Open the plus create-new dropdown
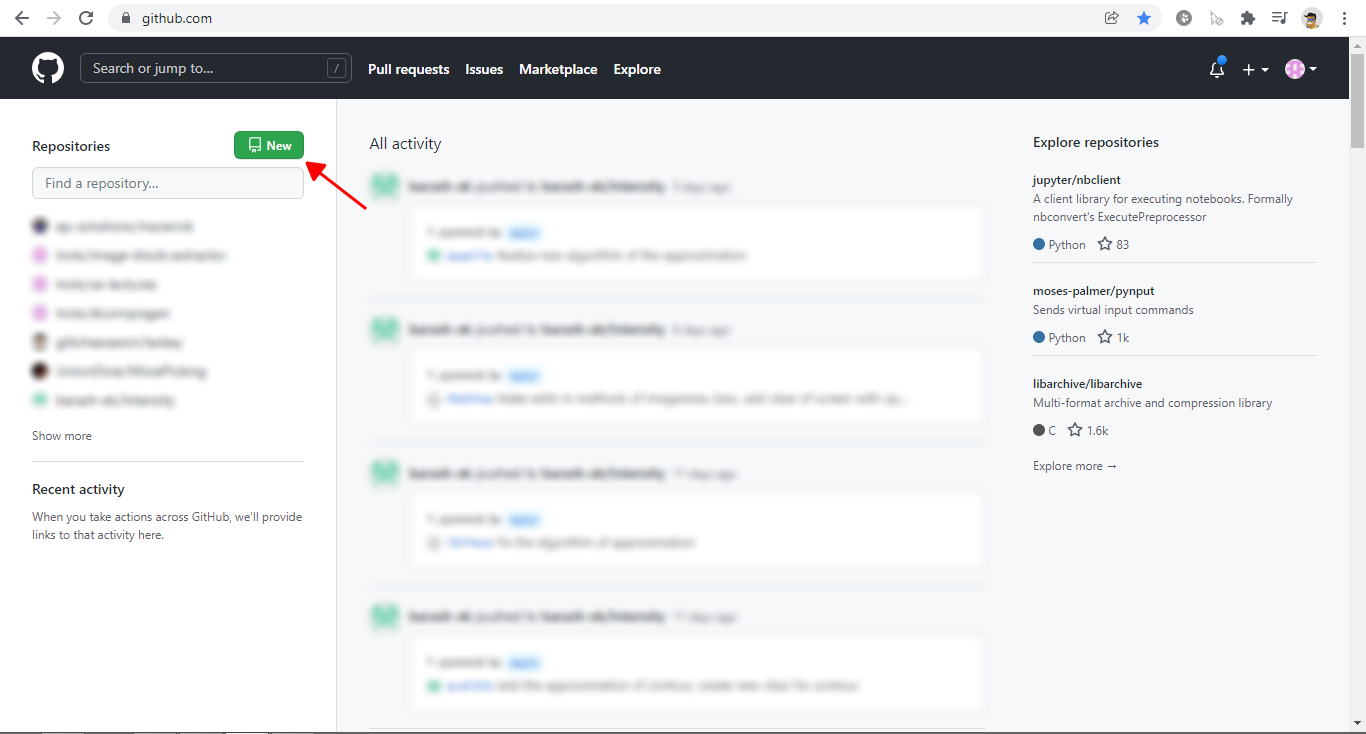This screenshot has width=1366, height=734. point(1255,69)
